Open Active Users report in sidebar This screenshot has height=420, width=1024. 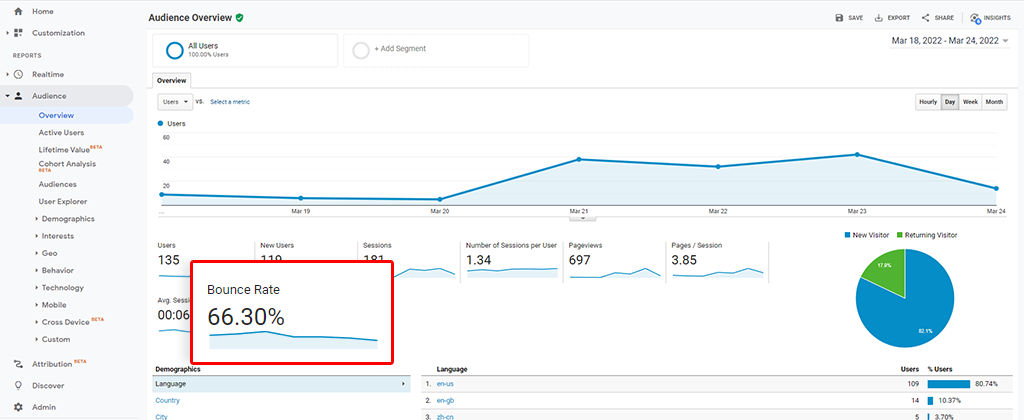click(61, 132)
